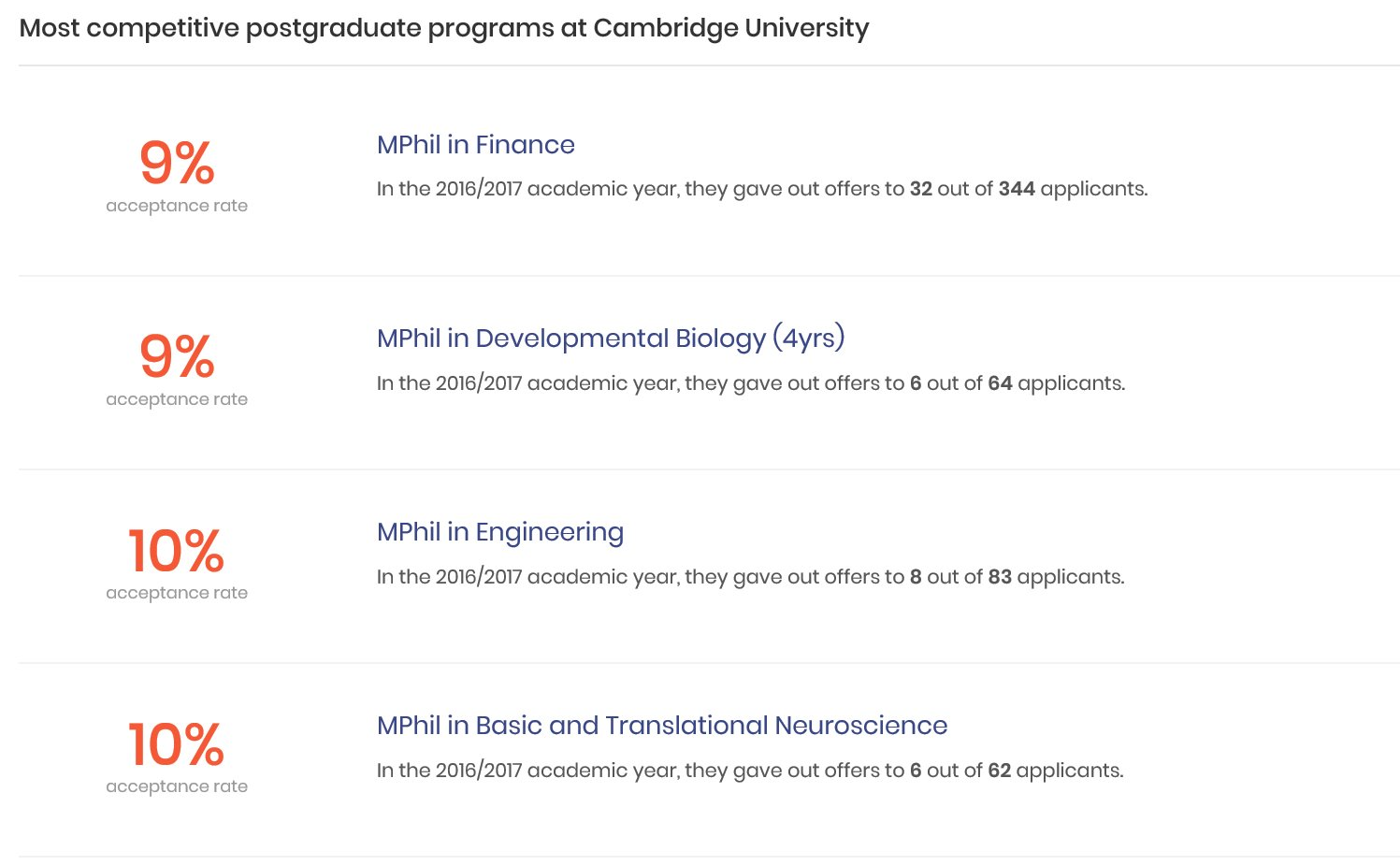Click the 9% rate beside Developmental Biology
The width and height of the screenshot is (1400, 865).
click(177, 356)
